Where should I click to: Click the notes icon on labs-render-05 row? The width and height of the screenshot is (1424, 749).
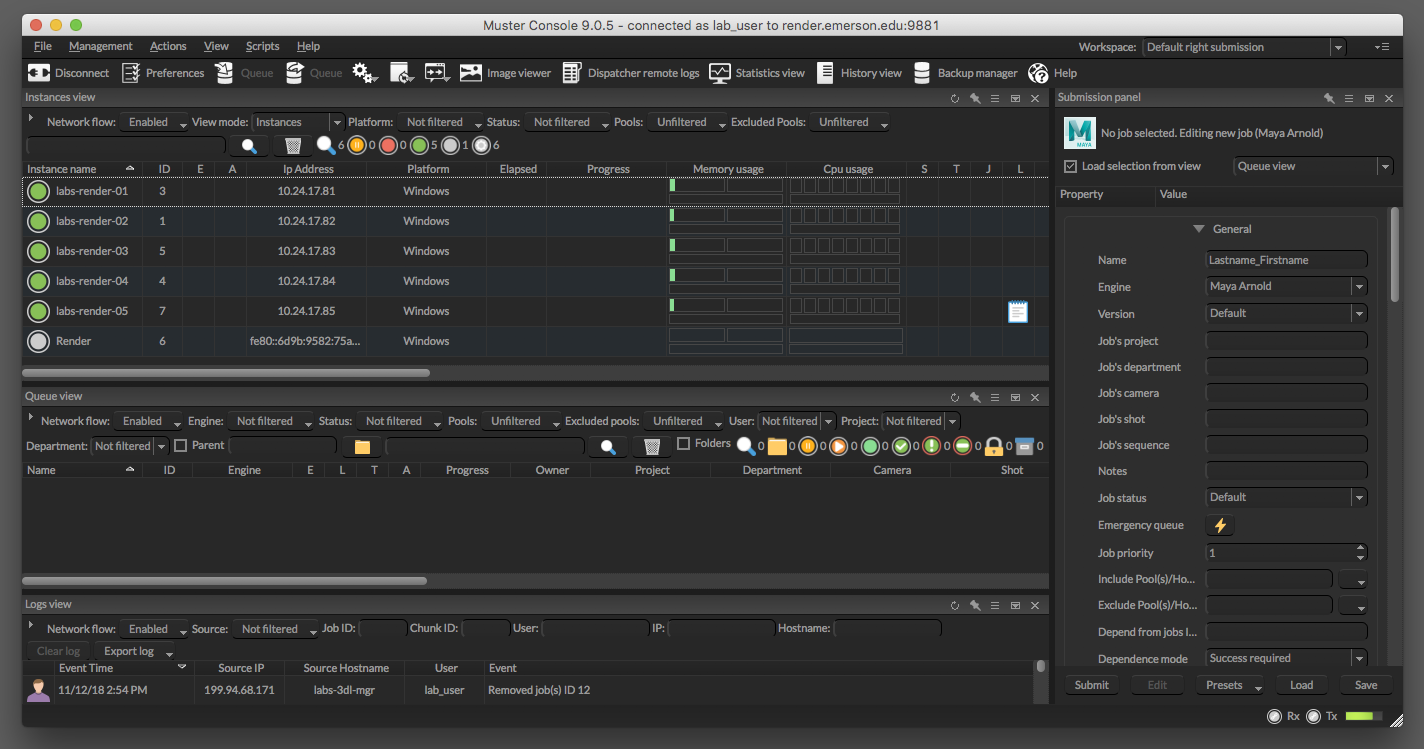pos(1018,311)
